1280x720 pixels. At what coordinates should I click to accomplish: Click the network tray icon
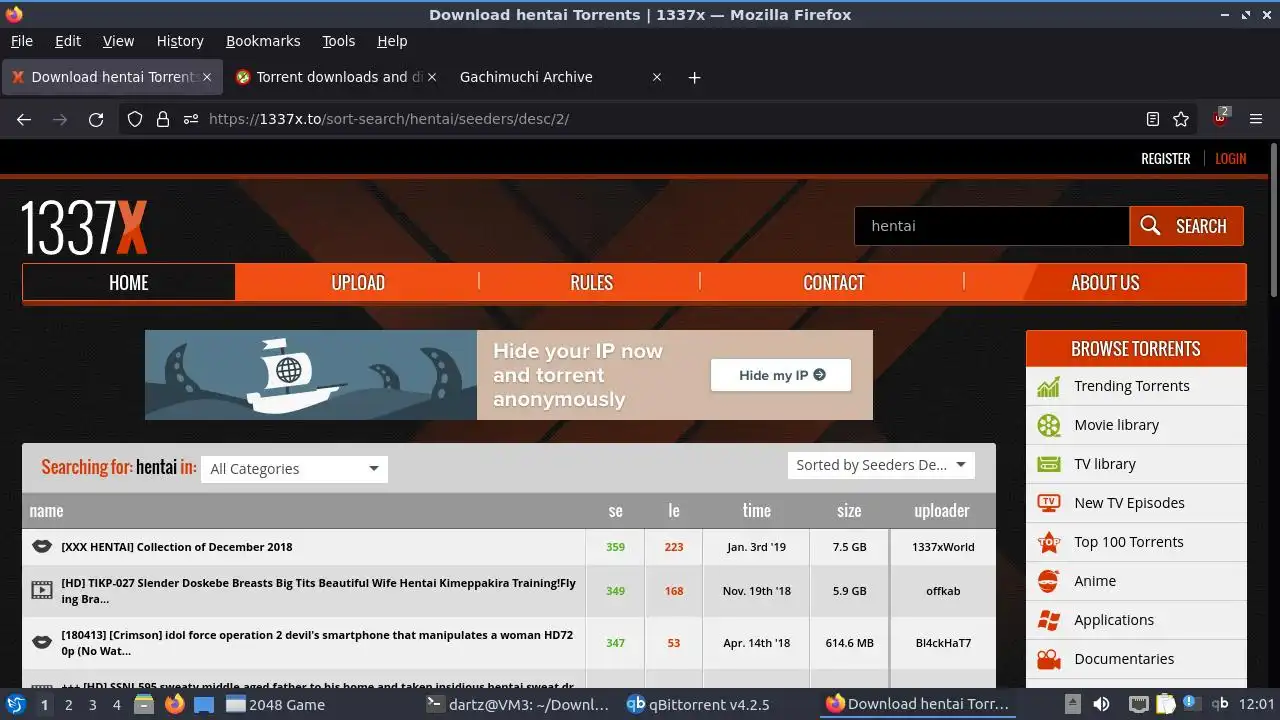point(1138,704)
